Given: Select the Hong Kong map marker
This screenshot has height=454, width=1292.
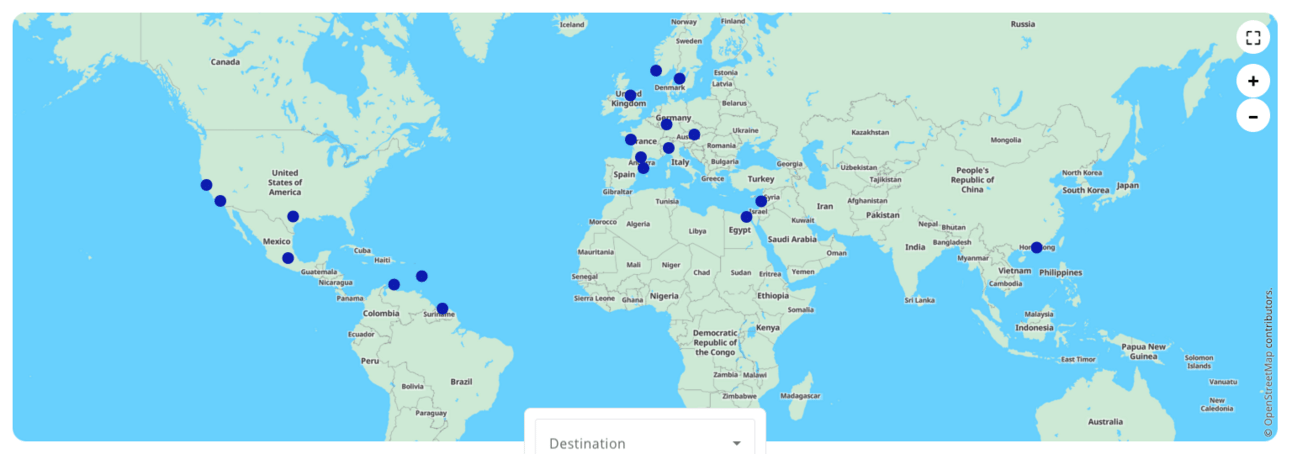Looking at the screenshot, I should (x=1037, y=247).
